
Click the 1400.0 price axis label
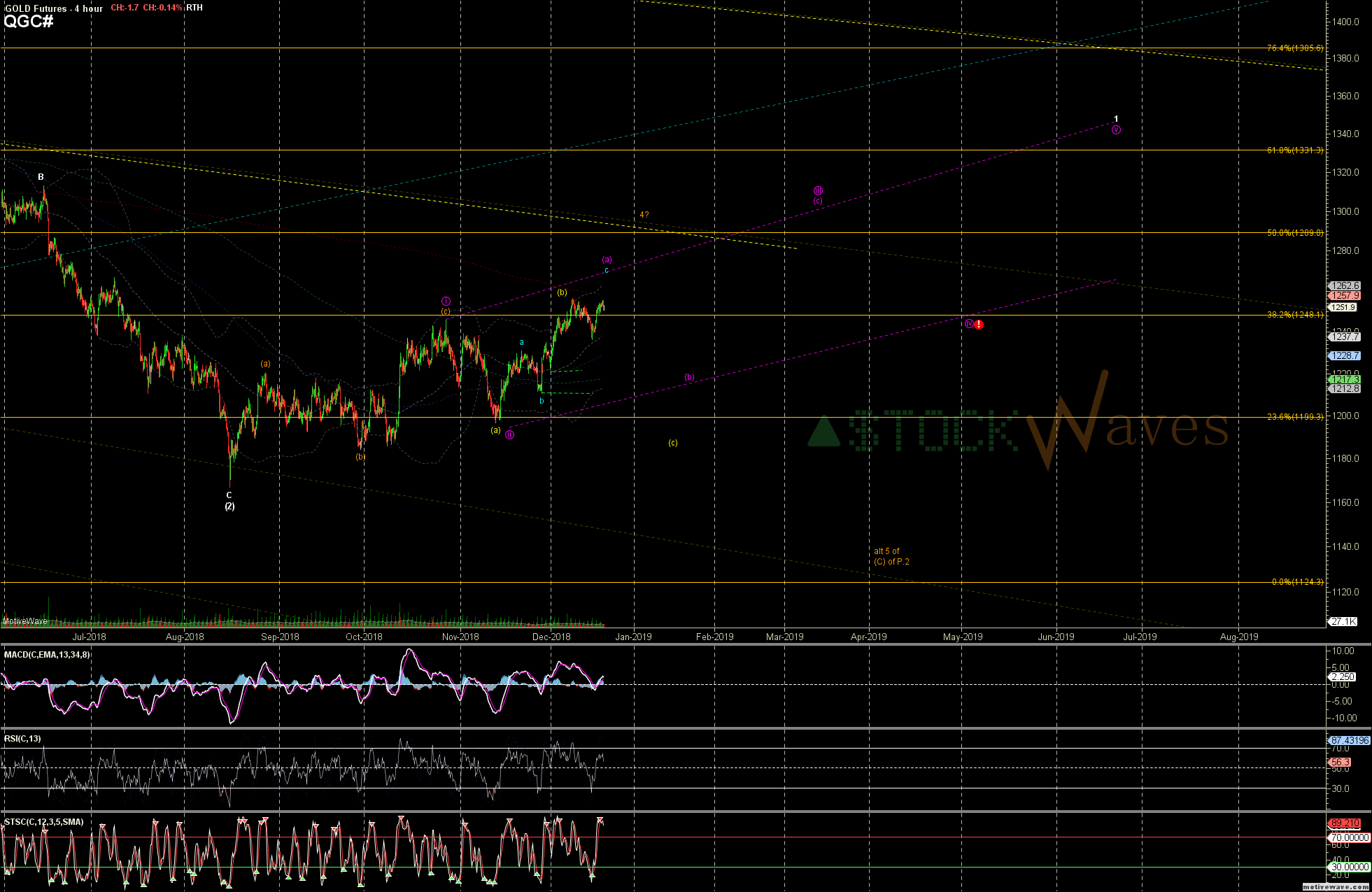(x=1346, y=22)
